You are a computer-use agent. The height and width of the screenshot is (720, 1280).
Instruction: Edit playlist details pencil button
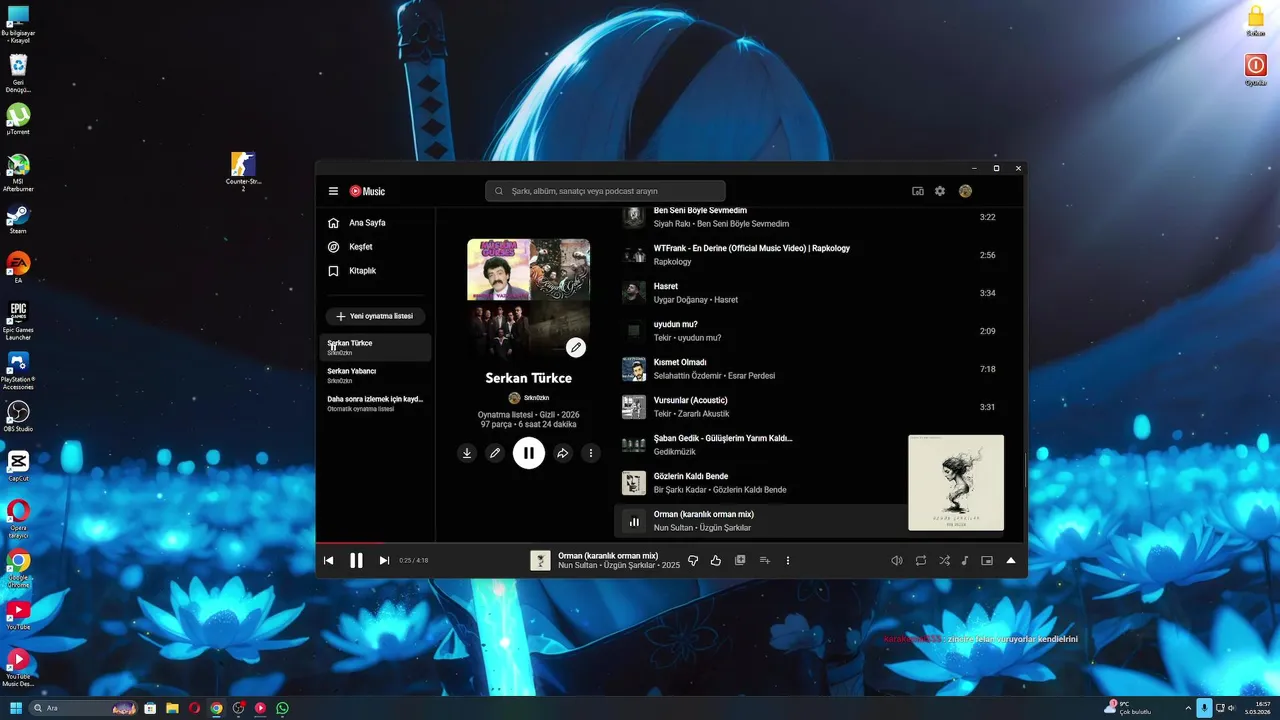click(x=494, y=453)
